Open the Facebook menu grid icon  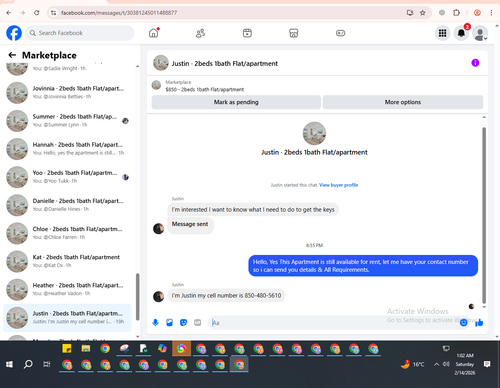(442, 33)
